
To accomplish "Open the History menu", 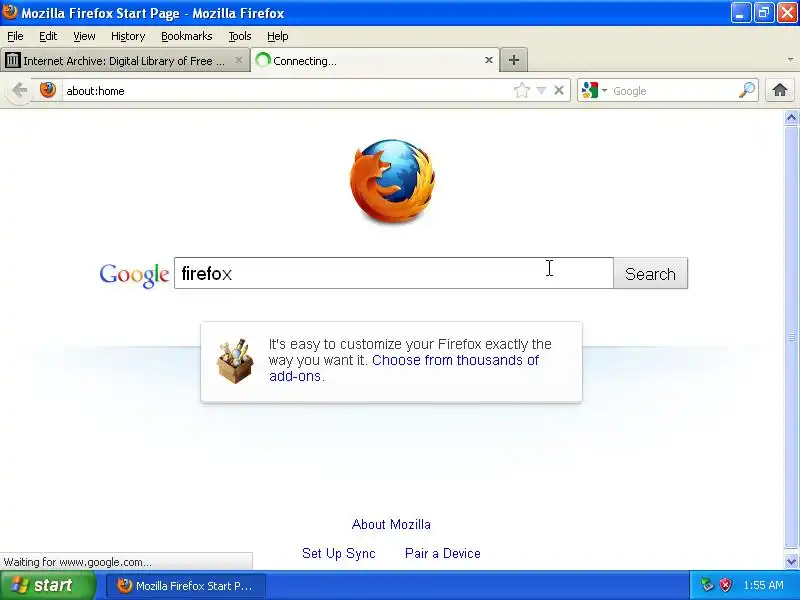I will 128,36.
